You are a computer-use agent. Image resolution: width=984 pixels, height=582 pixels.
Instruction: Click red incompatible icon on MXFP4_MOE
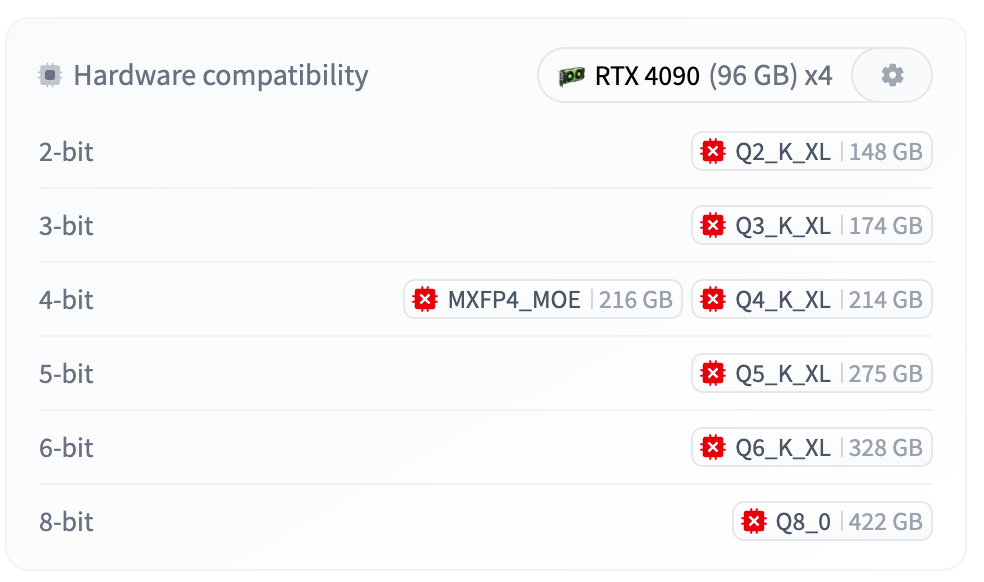tap(425, 299)
